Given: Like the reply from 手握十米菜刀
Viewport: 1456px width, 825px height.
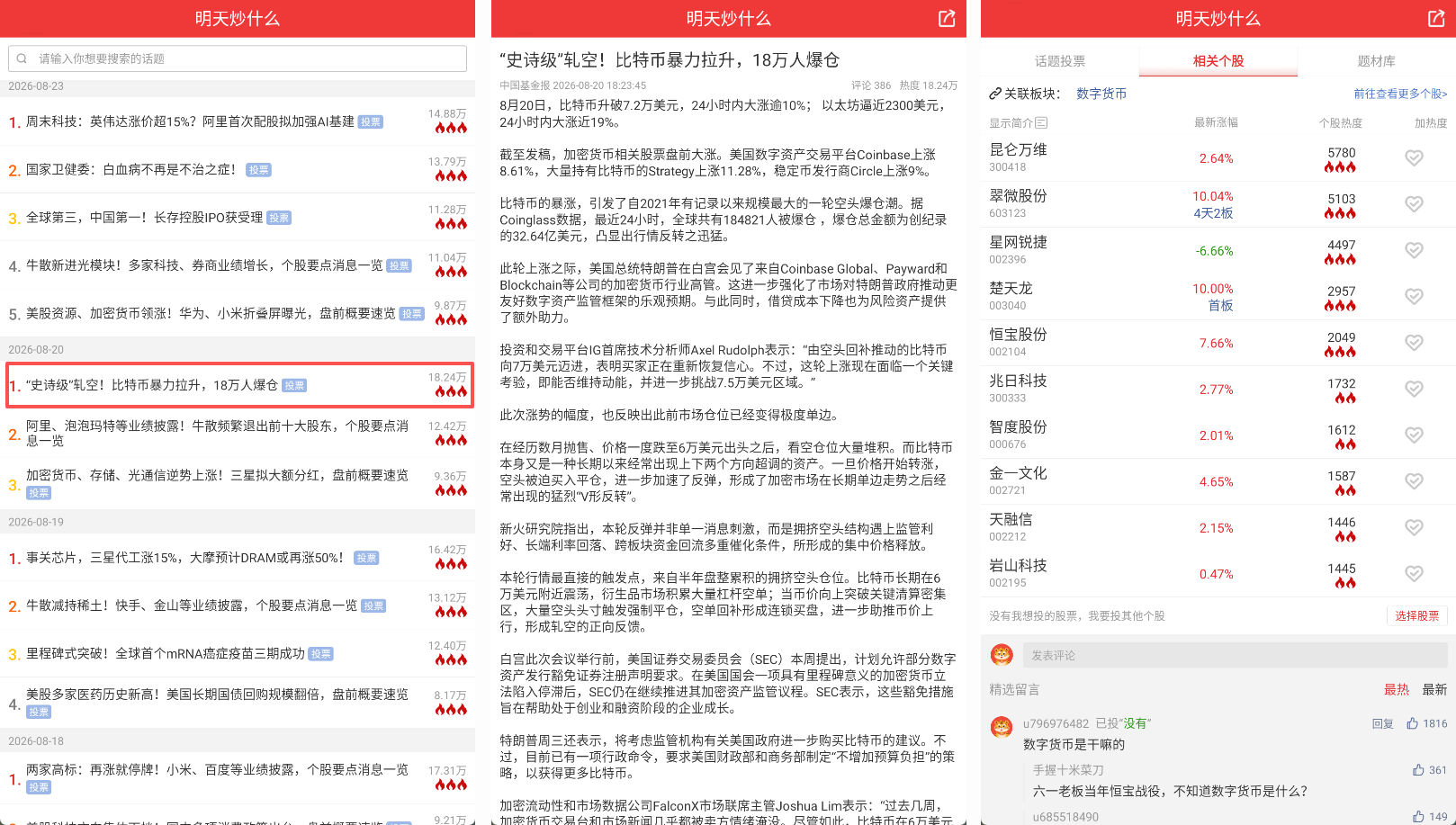Looking at the screenshot, I should pos(1418,770).
